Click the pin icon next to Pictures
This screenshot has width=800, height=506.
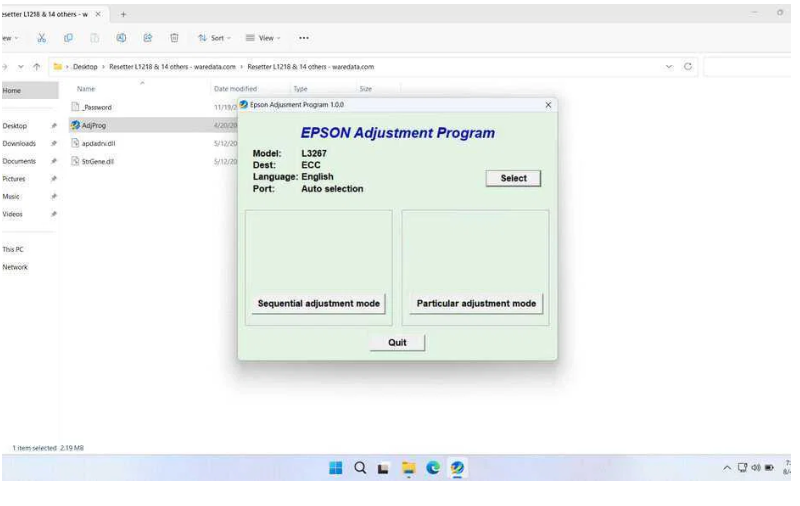54,179
